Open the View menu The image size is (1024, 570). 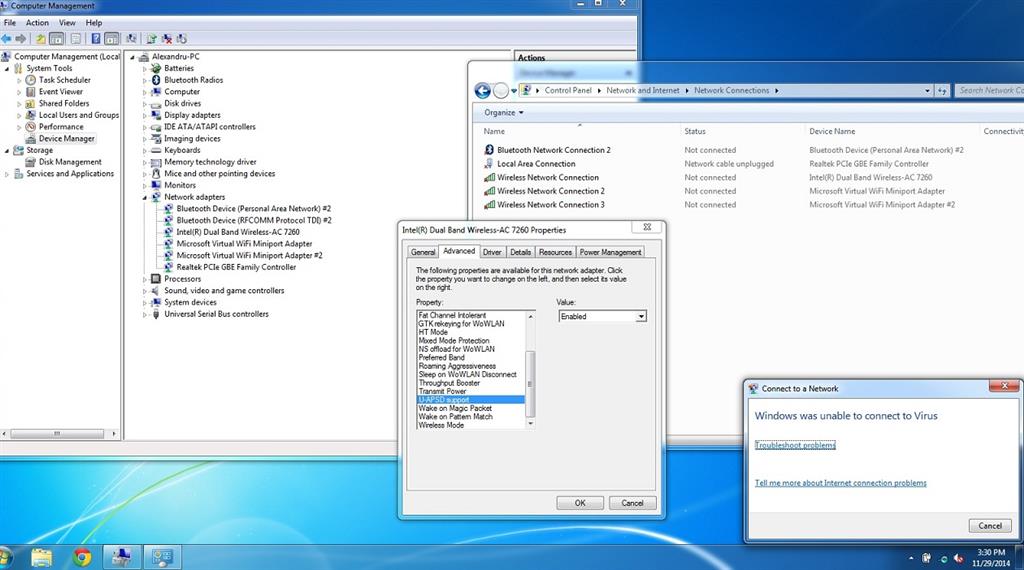point(67,22)
